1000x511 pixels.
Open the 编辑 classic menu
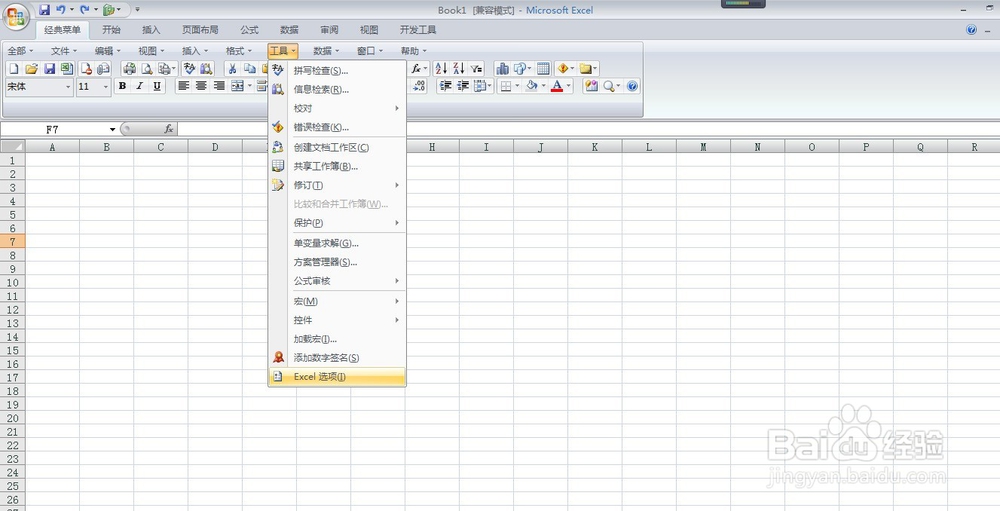tap(108, 51)
